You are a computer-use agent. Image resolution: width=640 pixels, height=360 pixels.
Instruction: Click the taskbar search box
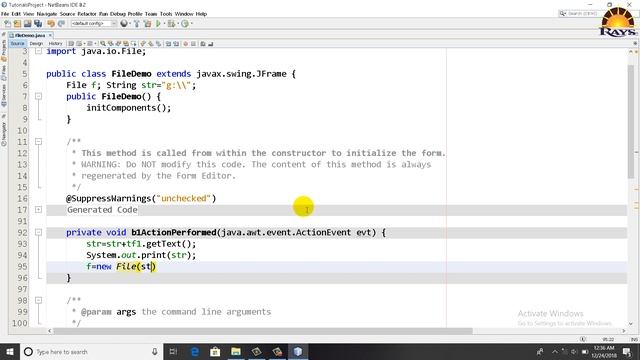pos(91,351)
